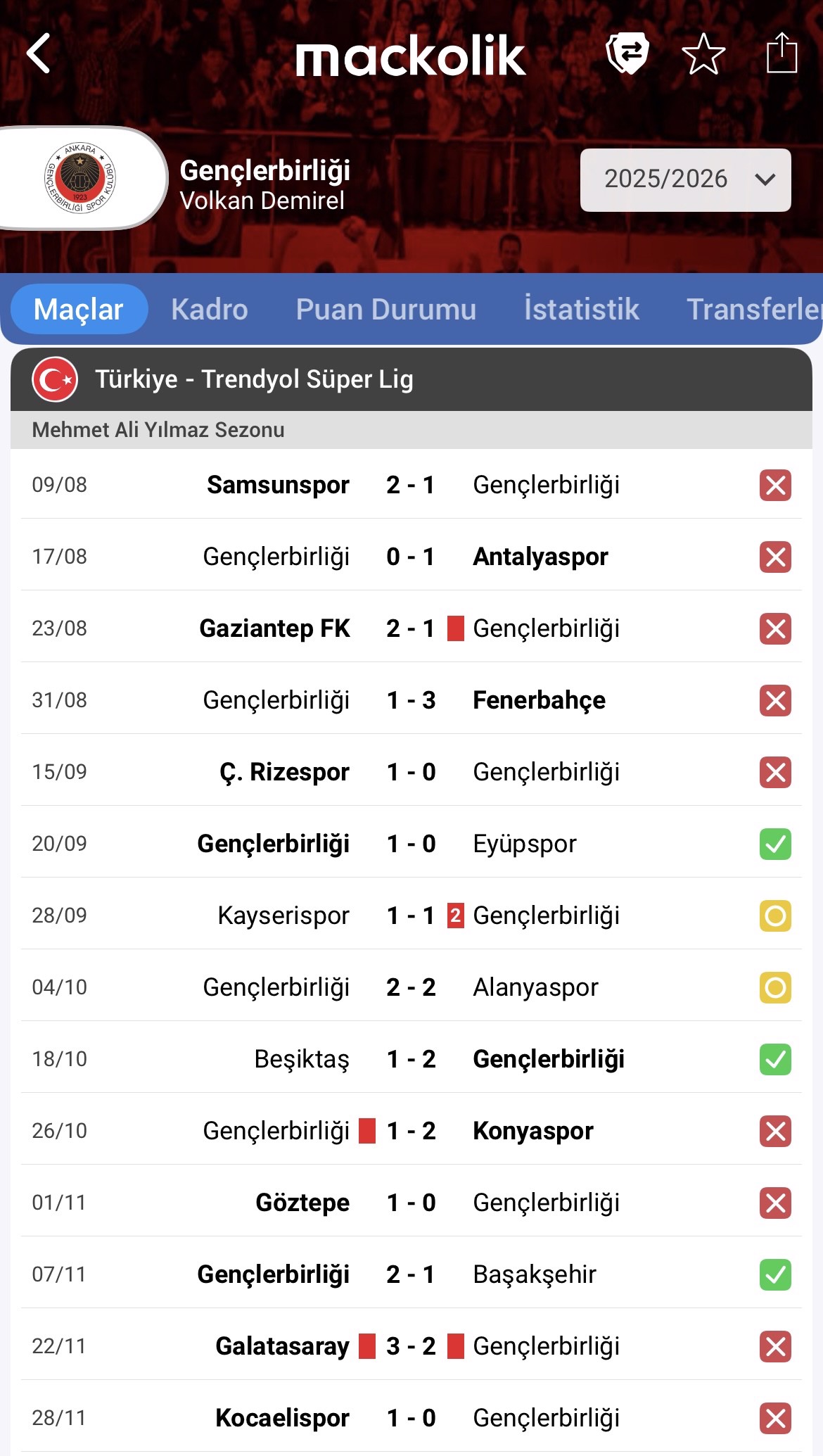This screenshot has width=823, height=1456.
Task: Open the 2025/2026 season dropdown
Action: [x=685, y=179]
